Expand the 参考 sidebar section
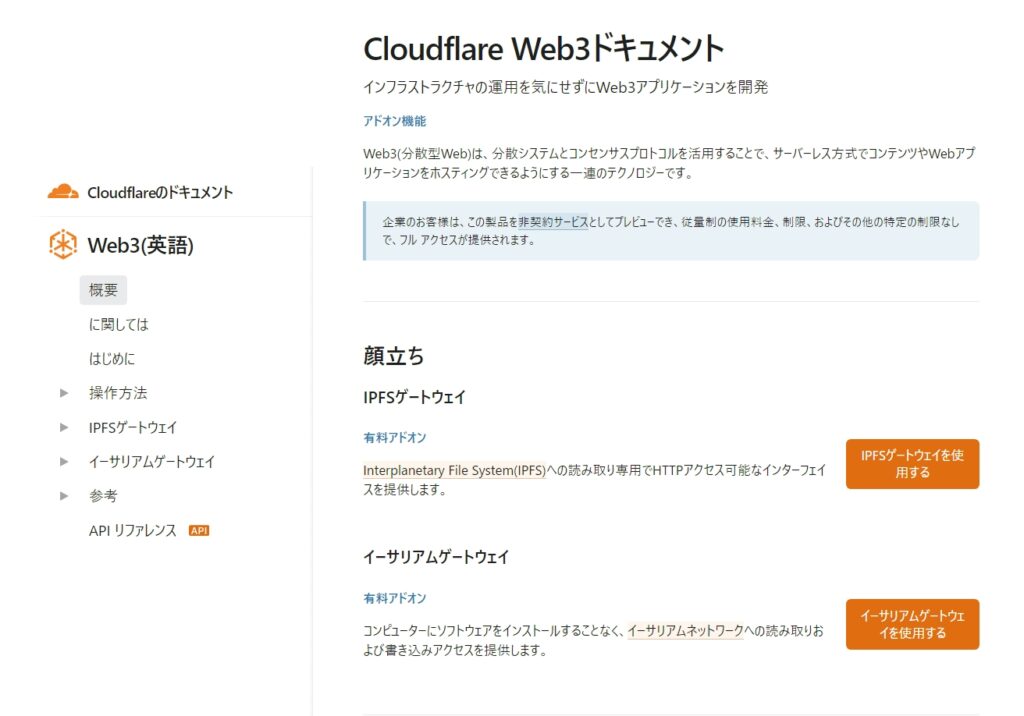Viewport: 1024px width, 716px height. coord(65,496)
